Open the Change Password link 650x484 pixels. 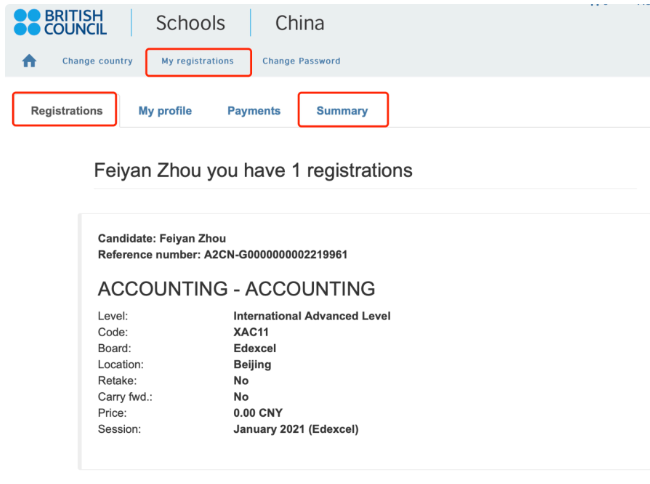[x=301, y=61]
